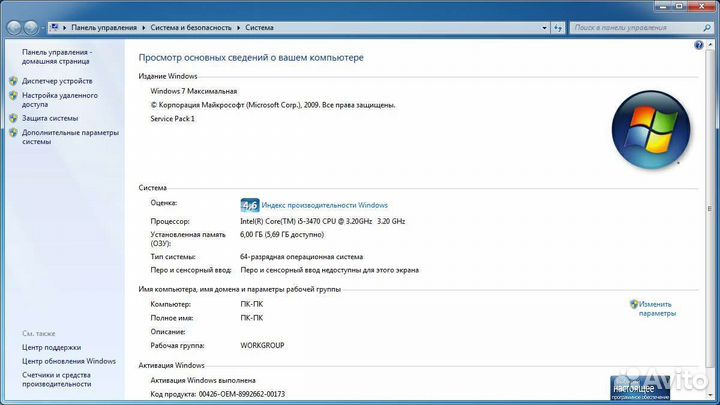Image resolution: width=720 pixels, height=405 pixels.
Task: Open Настройка удаленного доступа link
Action: click(x=60, y=100)
